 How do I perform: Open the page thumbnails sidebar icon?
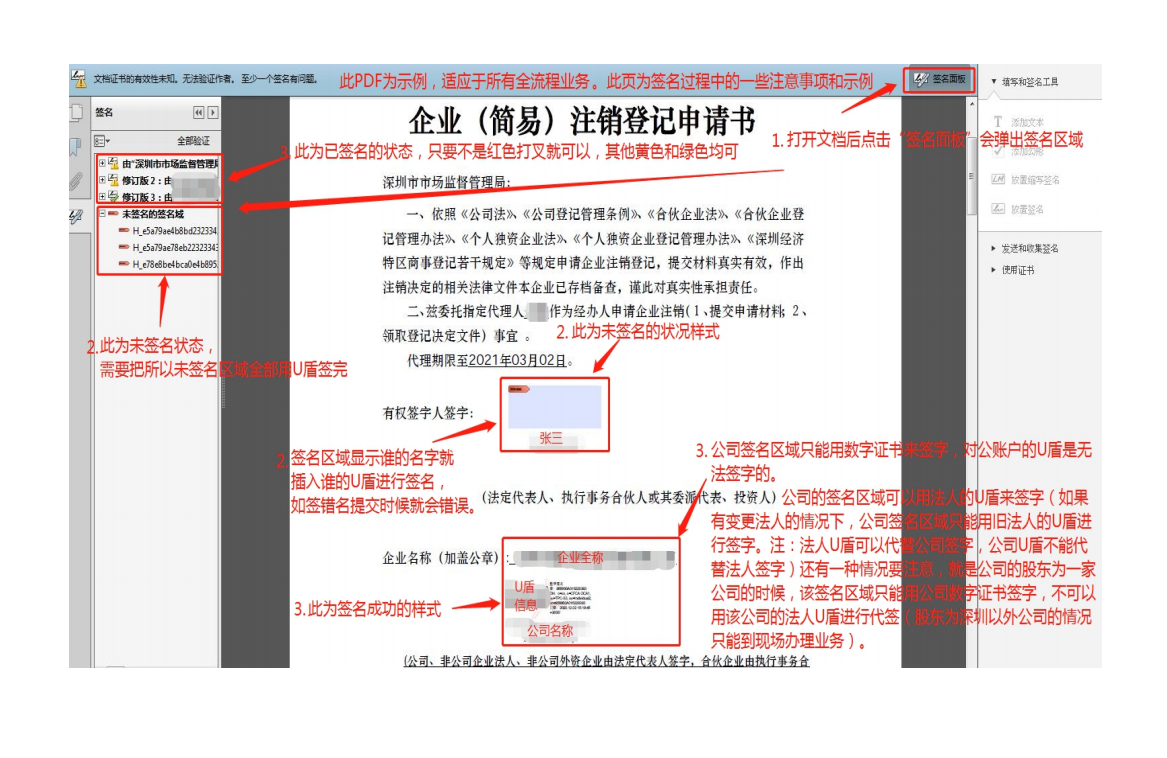(76, 114)
